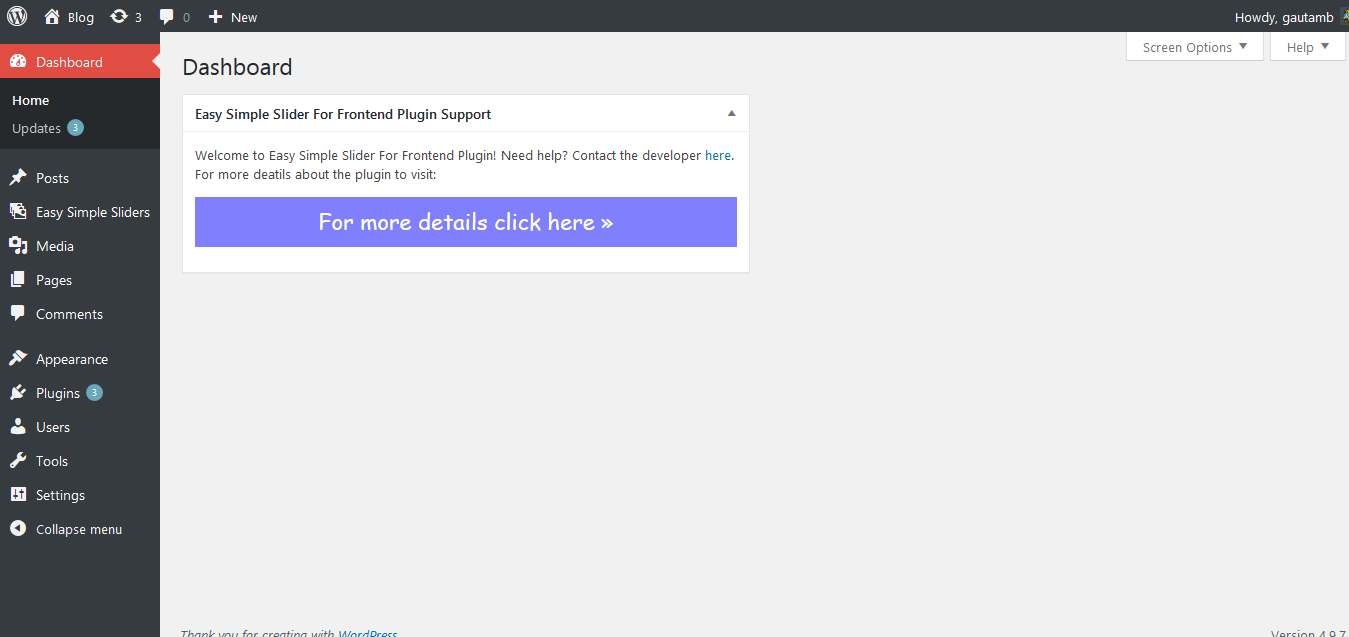Click the Posts pushpin icon
1349x637 pixels.
point(18,178)
